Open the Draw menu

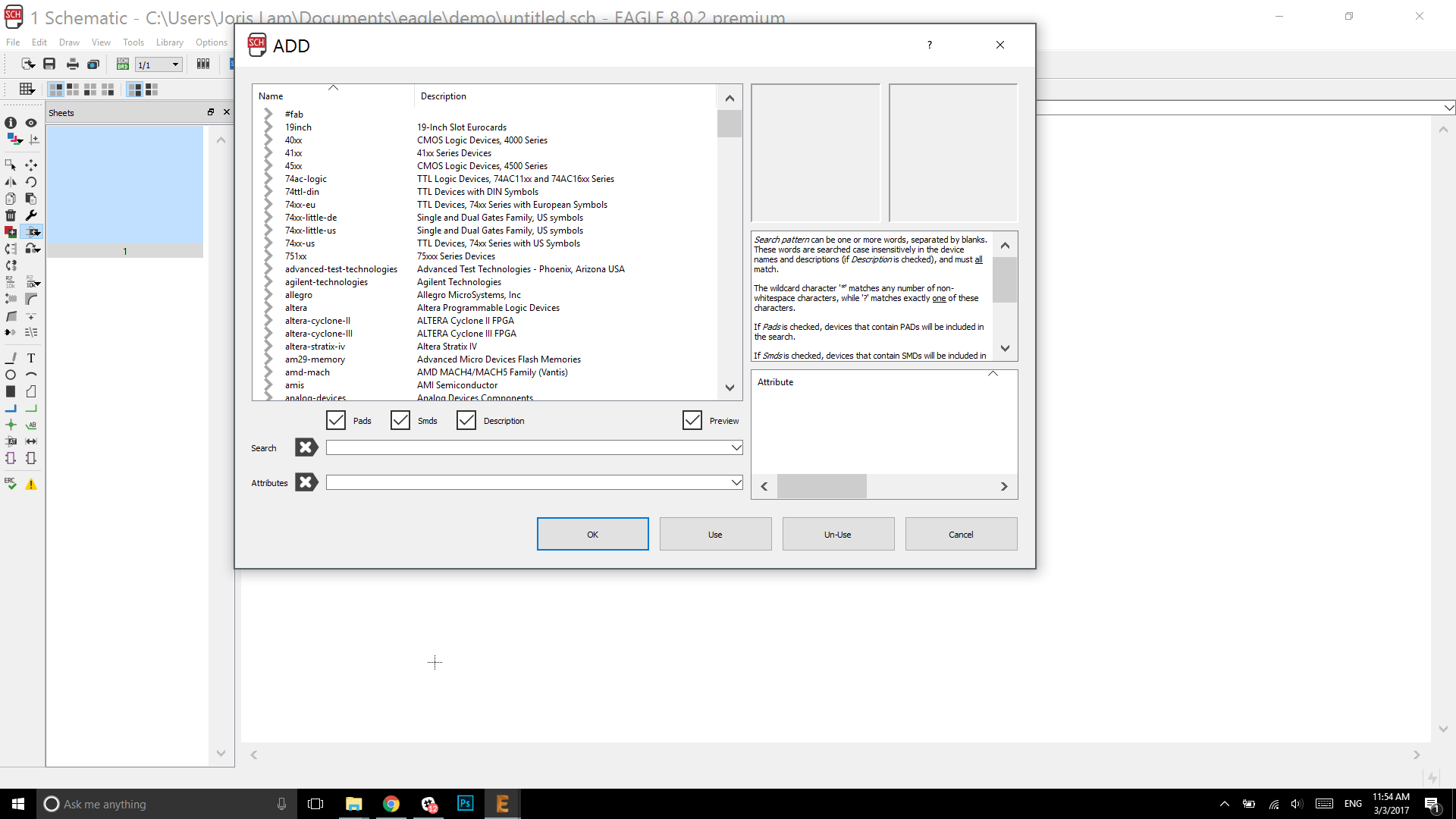point(69,42)
